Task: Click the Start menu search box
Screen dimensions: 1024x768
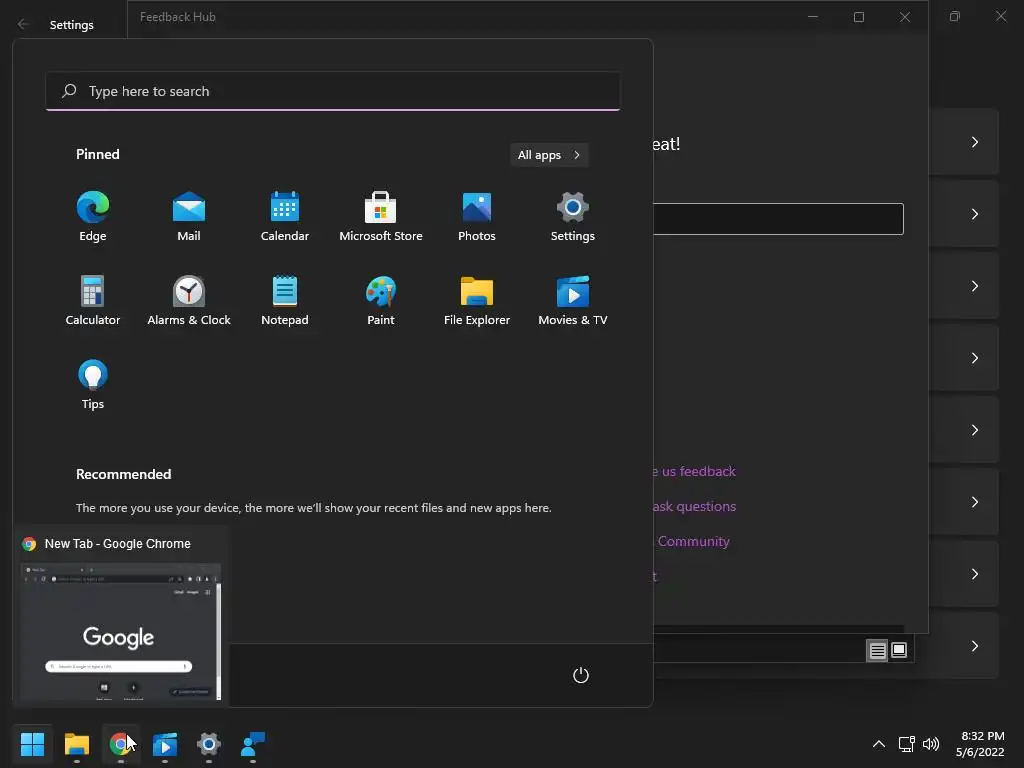Action: 333,91
